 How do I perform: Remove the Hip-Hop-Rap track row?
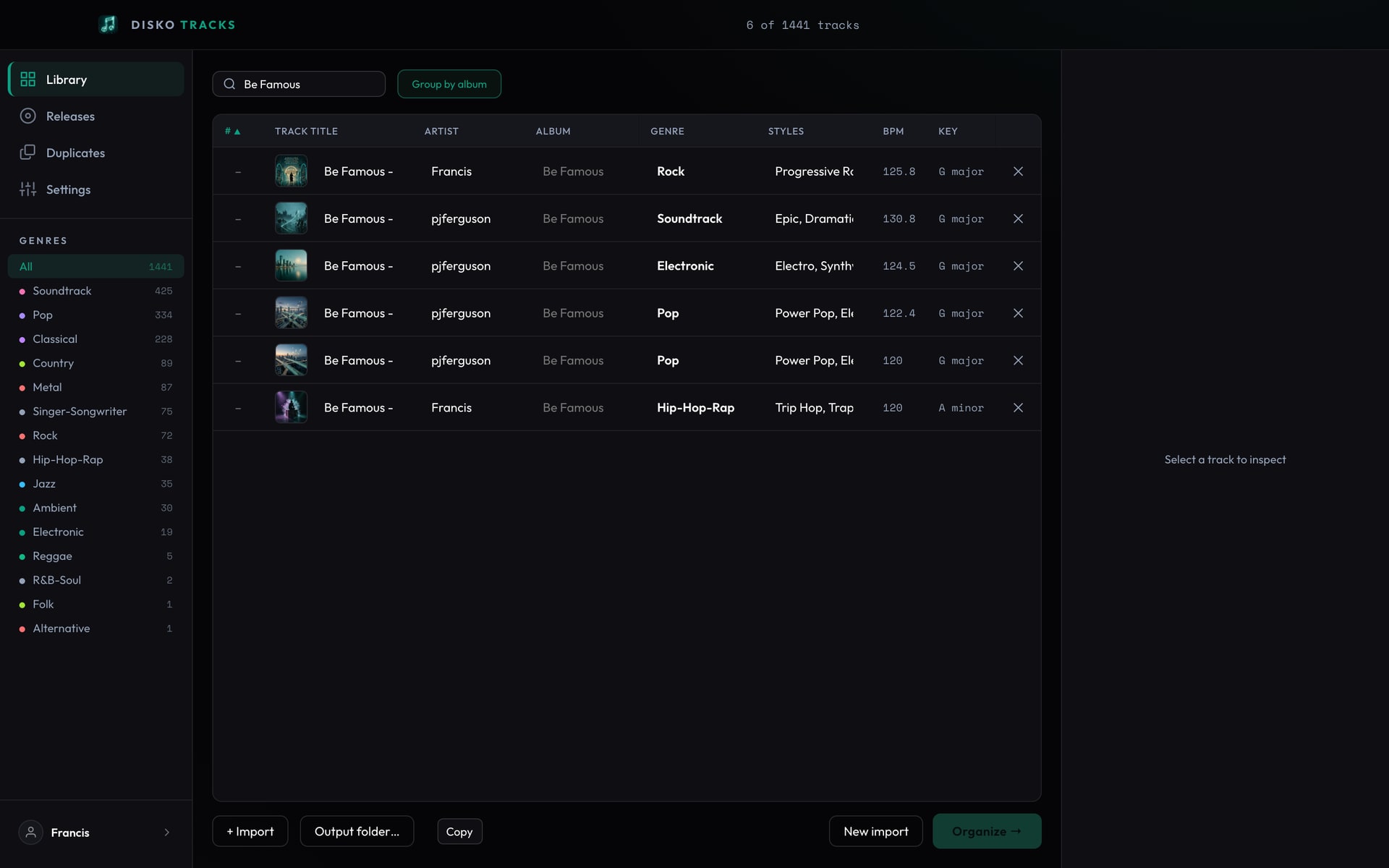tap(1018, 407)
